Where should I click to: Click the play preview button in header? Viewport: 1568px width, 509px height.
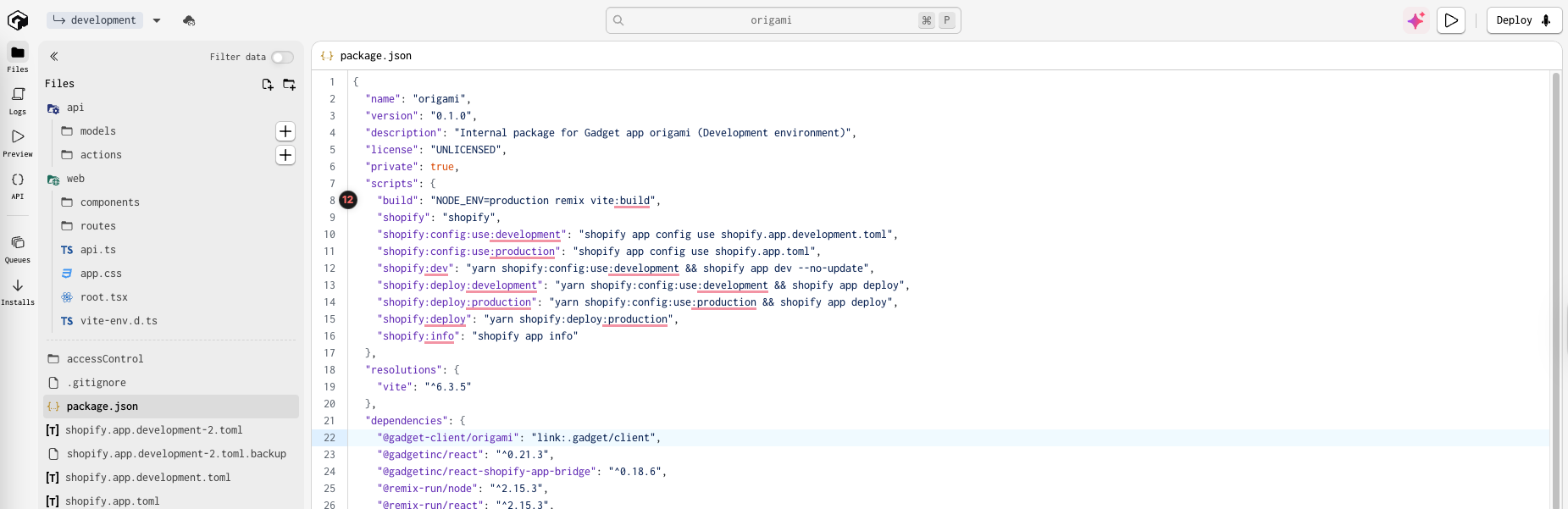coord(1451,20)
